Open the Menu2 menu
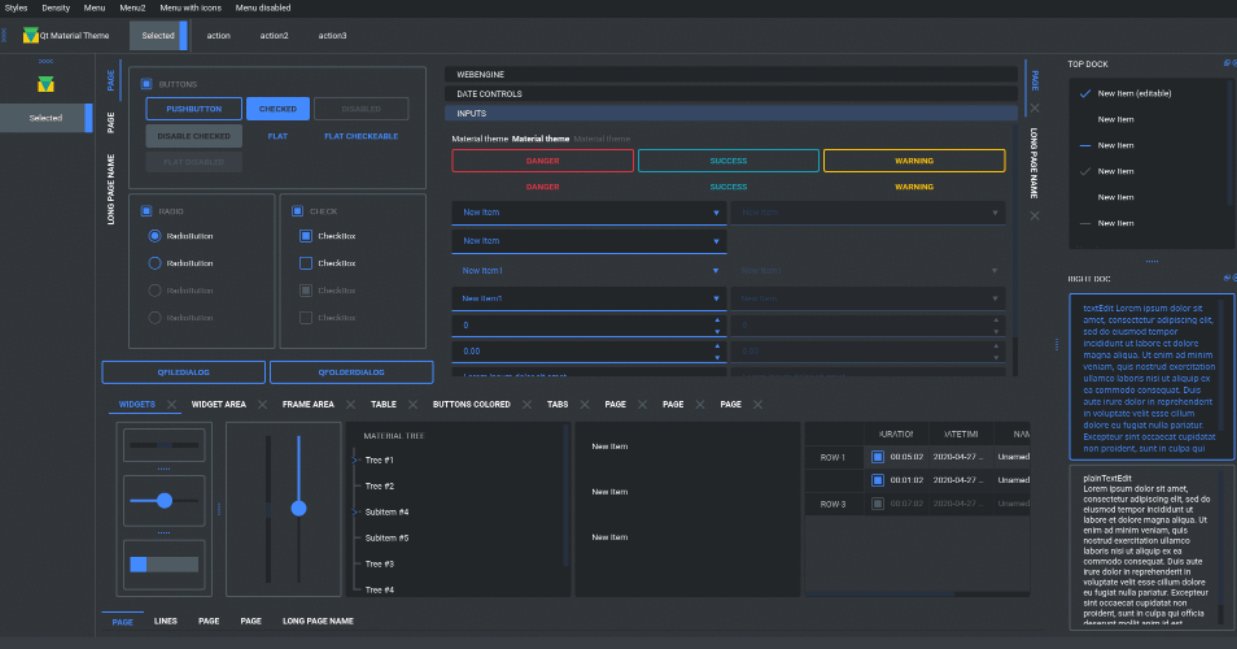 pos(132,8)
